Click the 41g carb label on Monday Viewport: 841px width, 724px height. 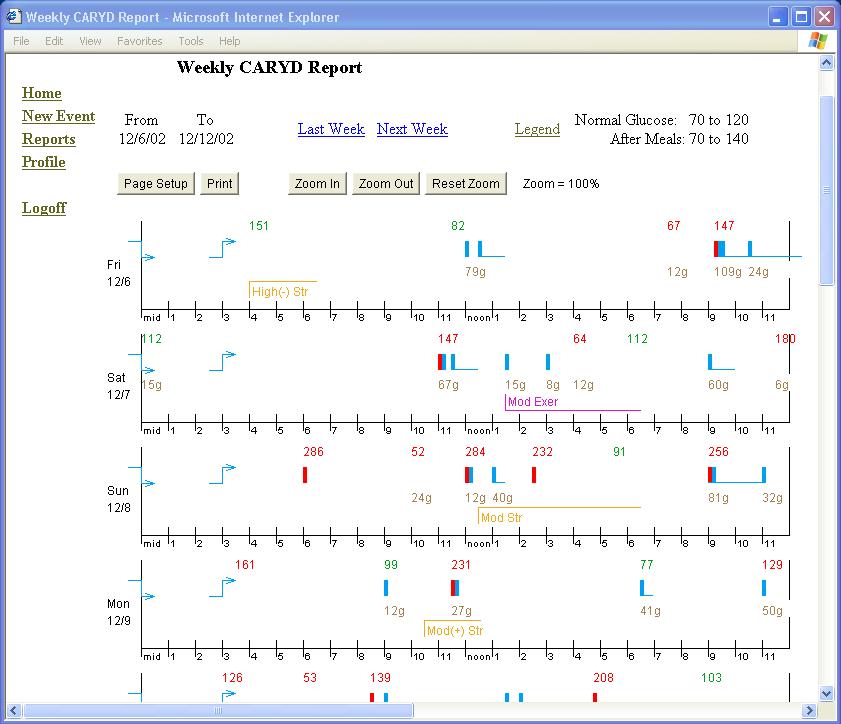coord(651,611)
